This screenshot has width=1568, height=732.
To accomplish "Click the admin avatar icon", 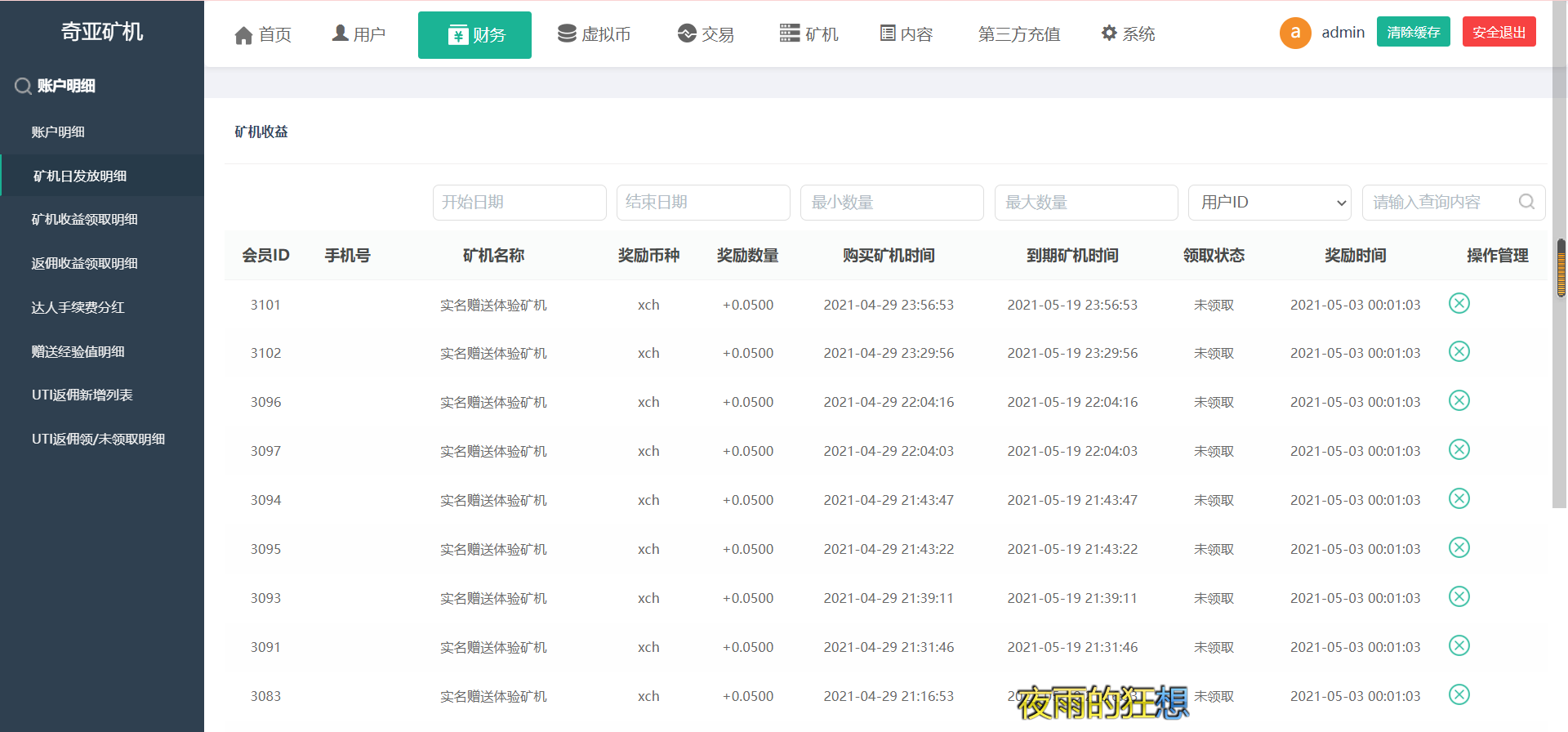I will coord(1294,33).
